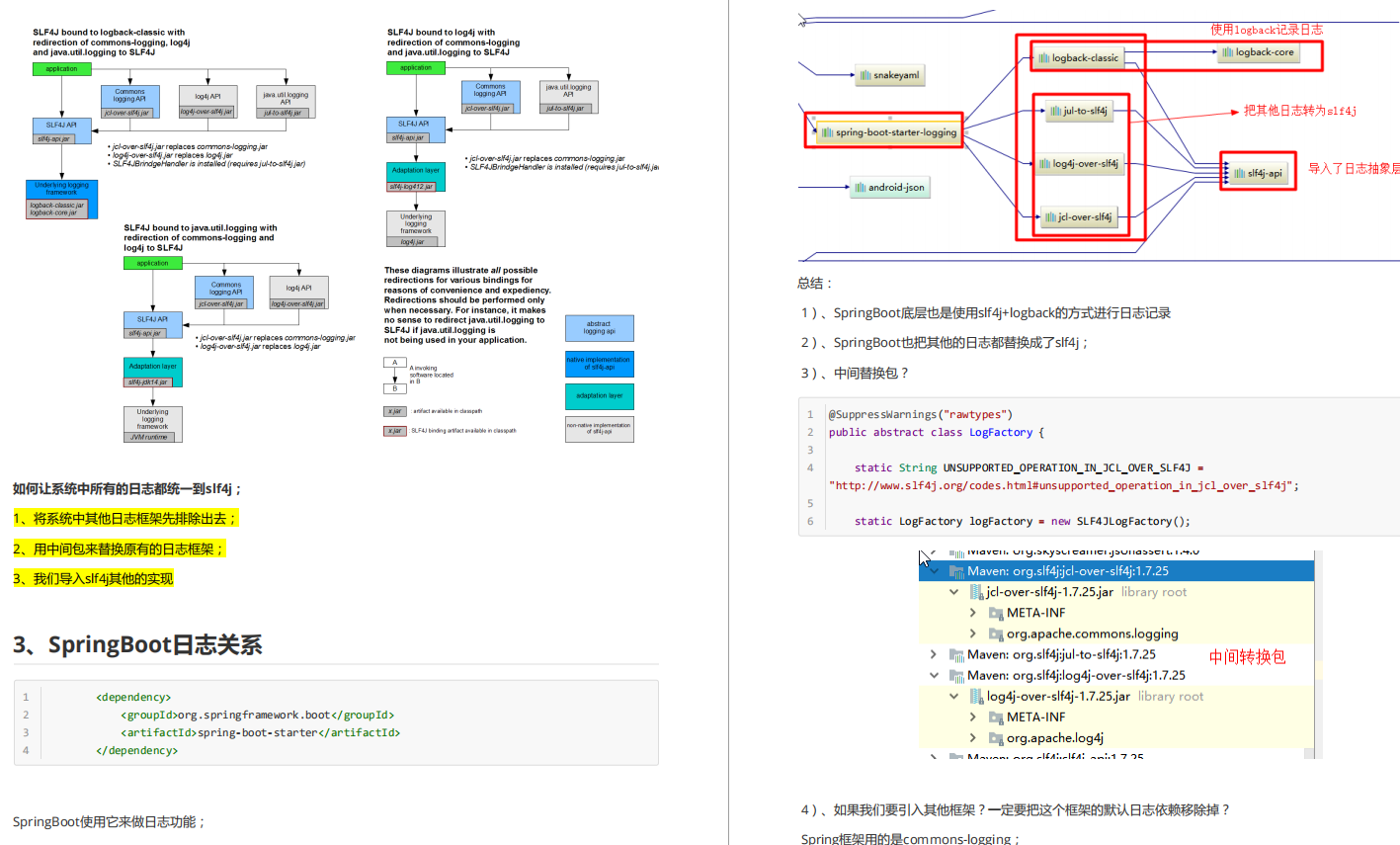1400x845 pixels.
Task: Collapse the Maven org.slf4j:jcl-over-slf4j:1.7.25 tree node
Action: 934,571
